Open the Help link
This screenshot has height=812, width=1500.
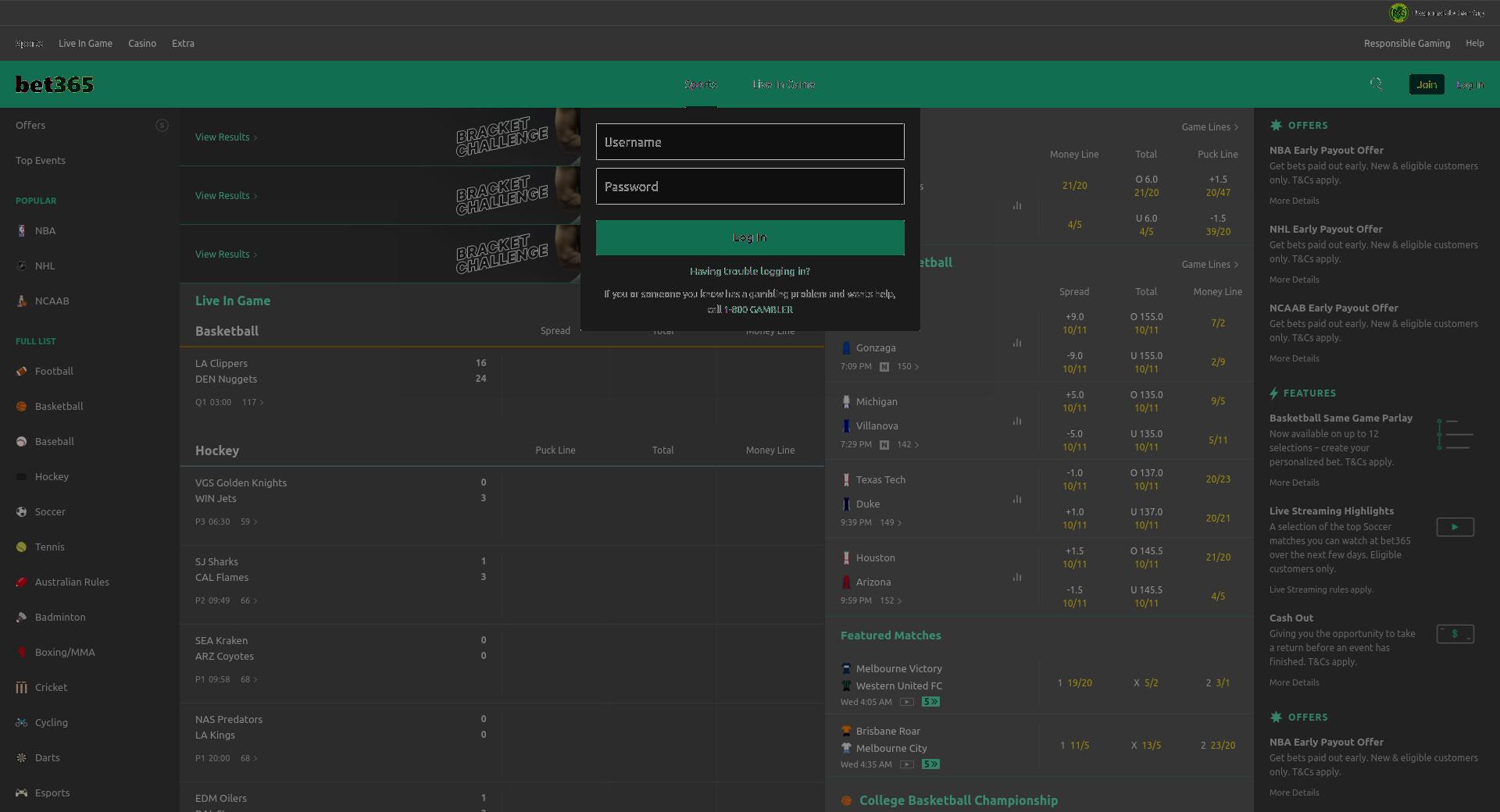[x=1475, y=43]
